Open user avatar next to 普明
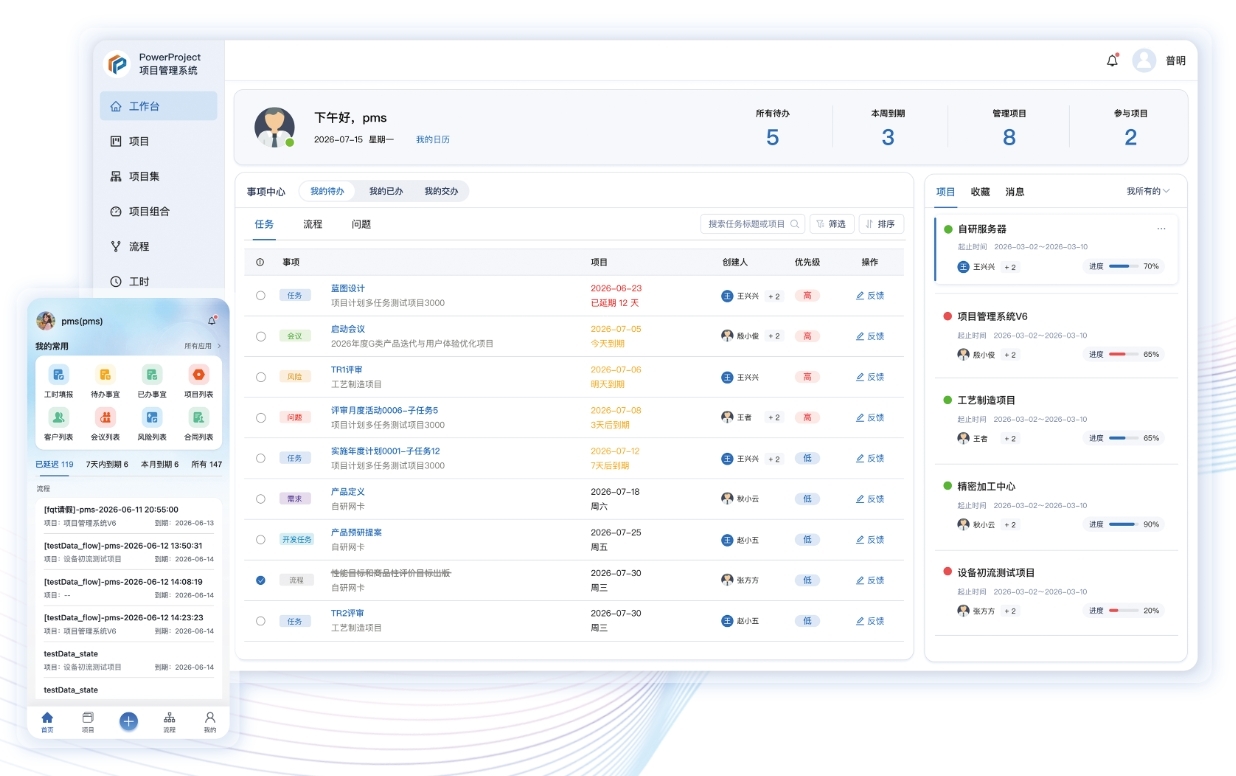The height and width of the screenshot is (776, 1236). click(x=1144, y=60)
